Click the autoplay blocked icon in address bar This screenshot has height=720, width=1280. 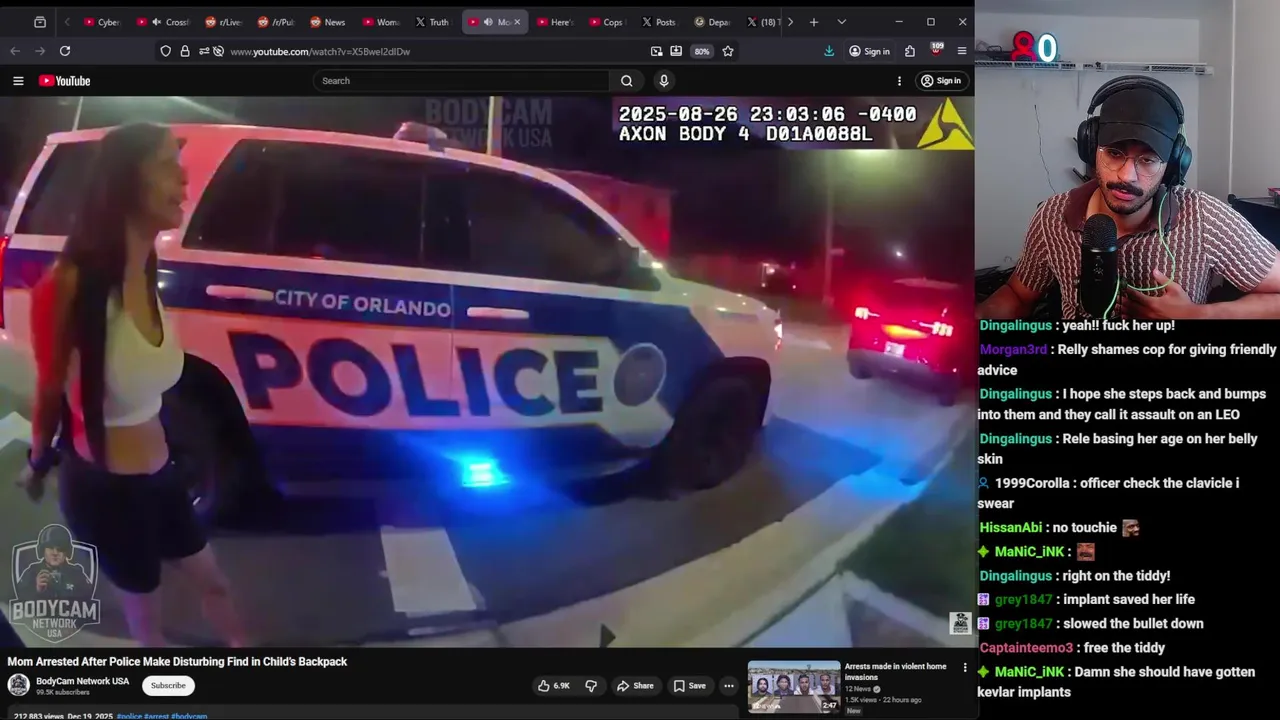coord(218,51)
